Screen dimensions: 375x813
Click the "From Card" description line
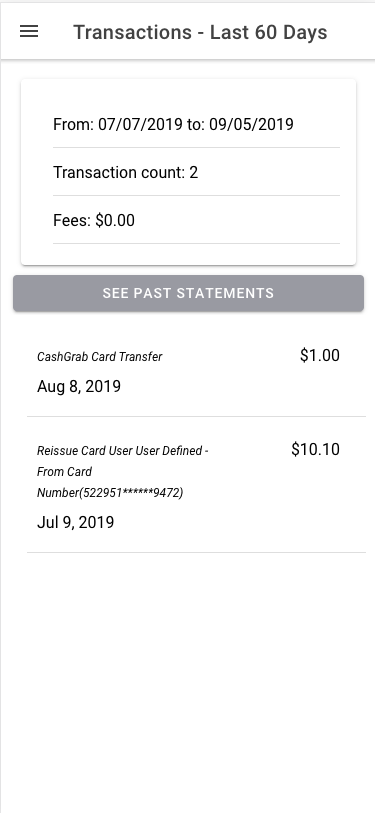[64, 472]
